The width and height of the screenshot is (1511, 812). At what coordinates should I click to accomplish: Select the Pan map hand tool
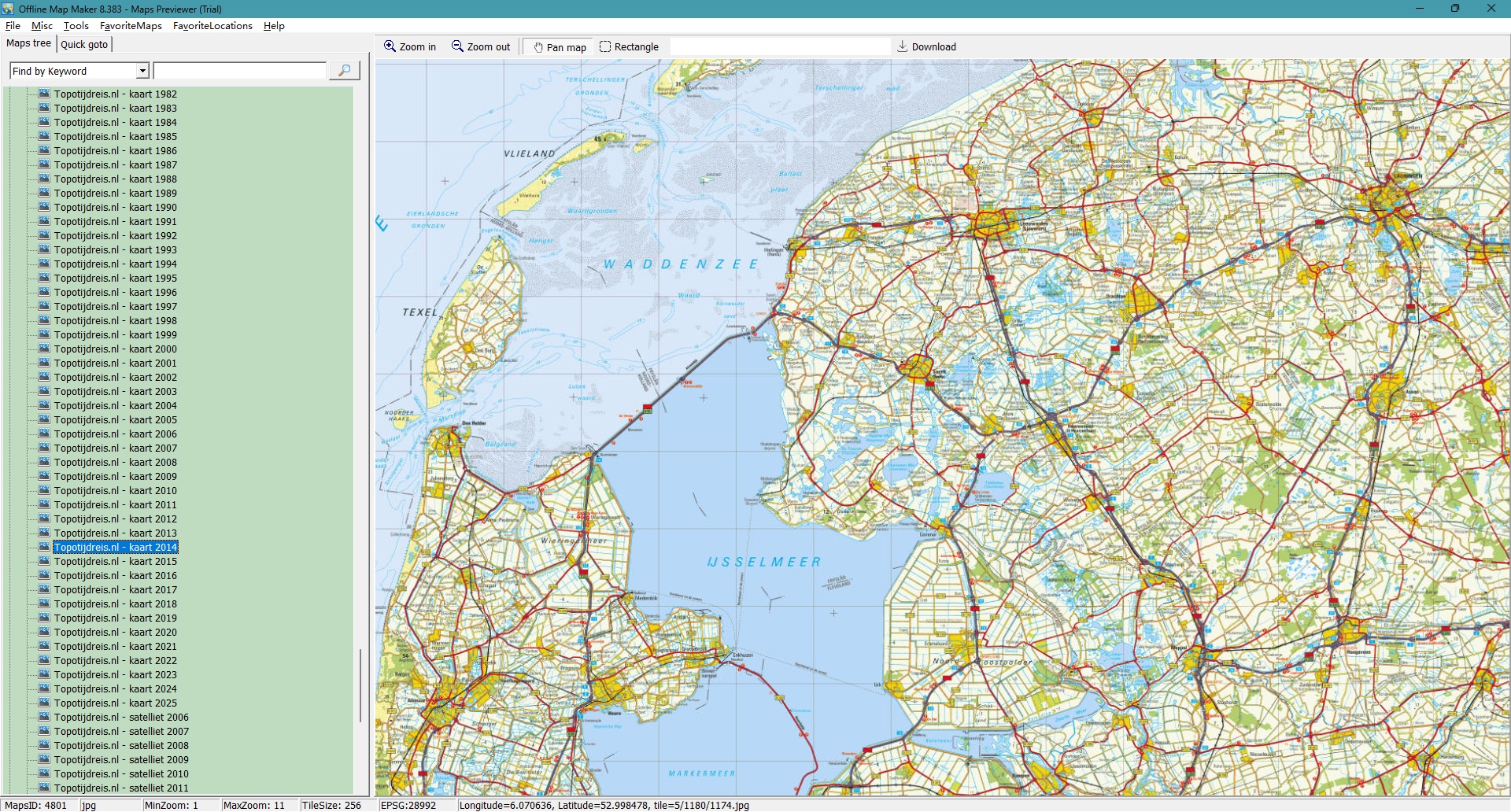pos(538,47)
